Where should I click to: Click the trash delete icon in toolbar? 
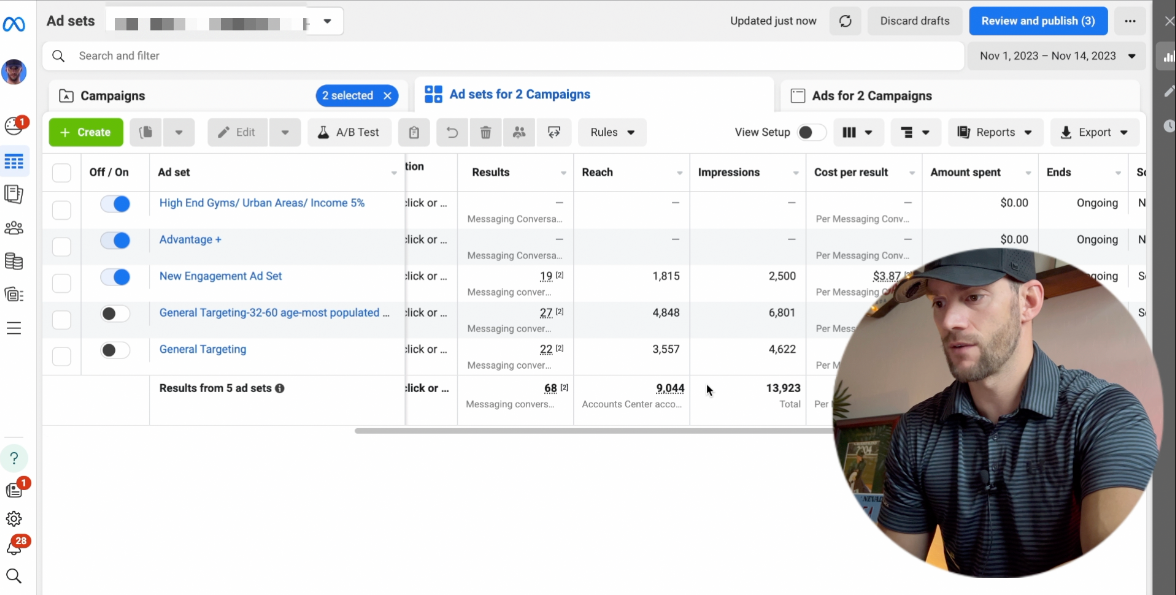[x=485, y=132]
